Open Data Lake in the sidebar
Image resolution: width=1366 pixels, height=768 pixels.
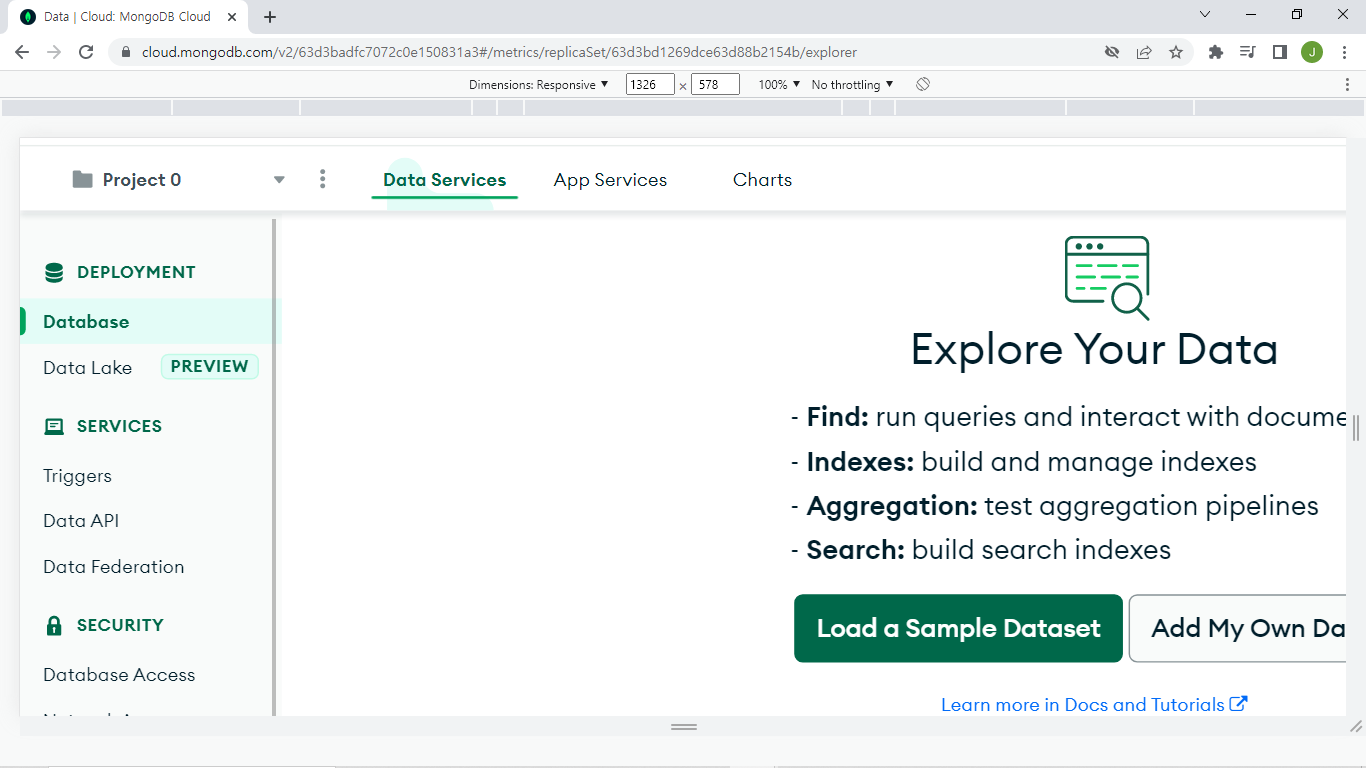click(87, 368)
